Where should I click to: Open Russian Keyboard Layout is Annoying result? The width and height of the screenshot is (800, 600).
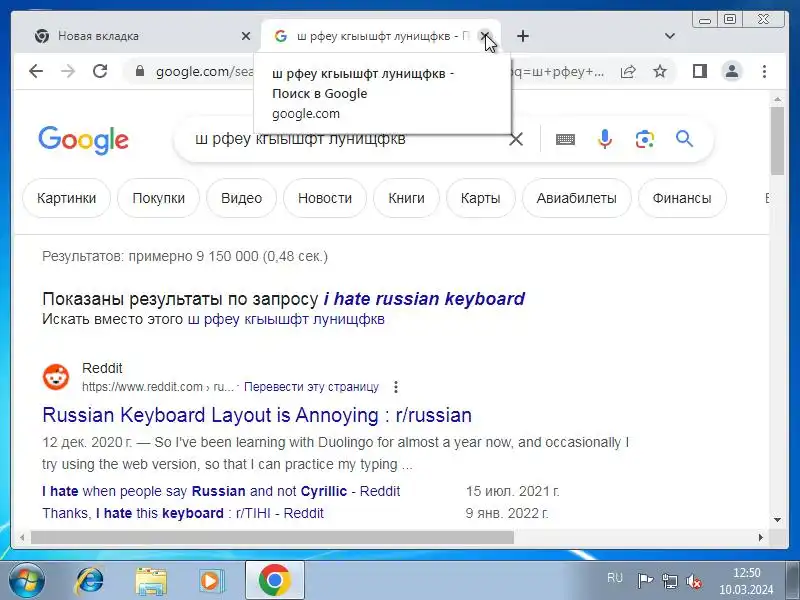click(257, 415)
